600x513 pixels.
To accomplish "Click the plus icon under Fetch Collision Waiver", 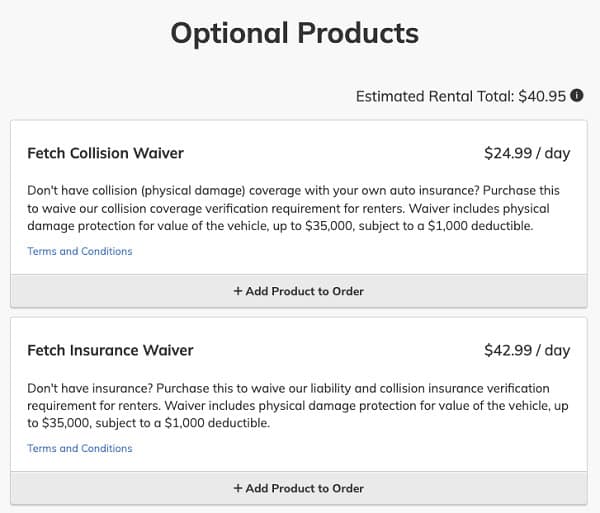I will pyautogui.click(x=238, y=291).
